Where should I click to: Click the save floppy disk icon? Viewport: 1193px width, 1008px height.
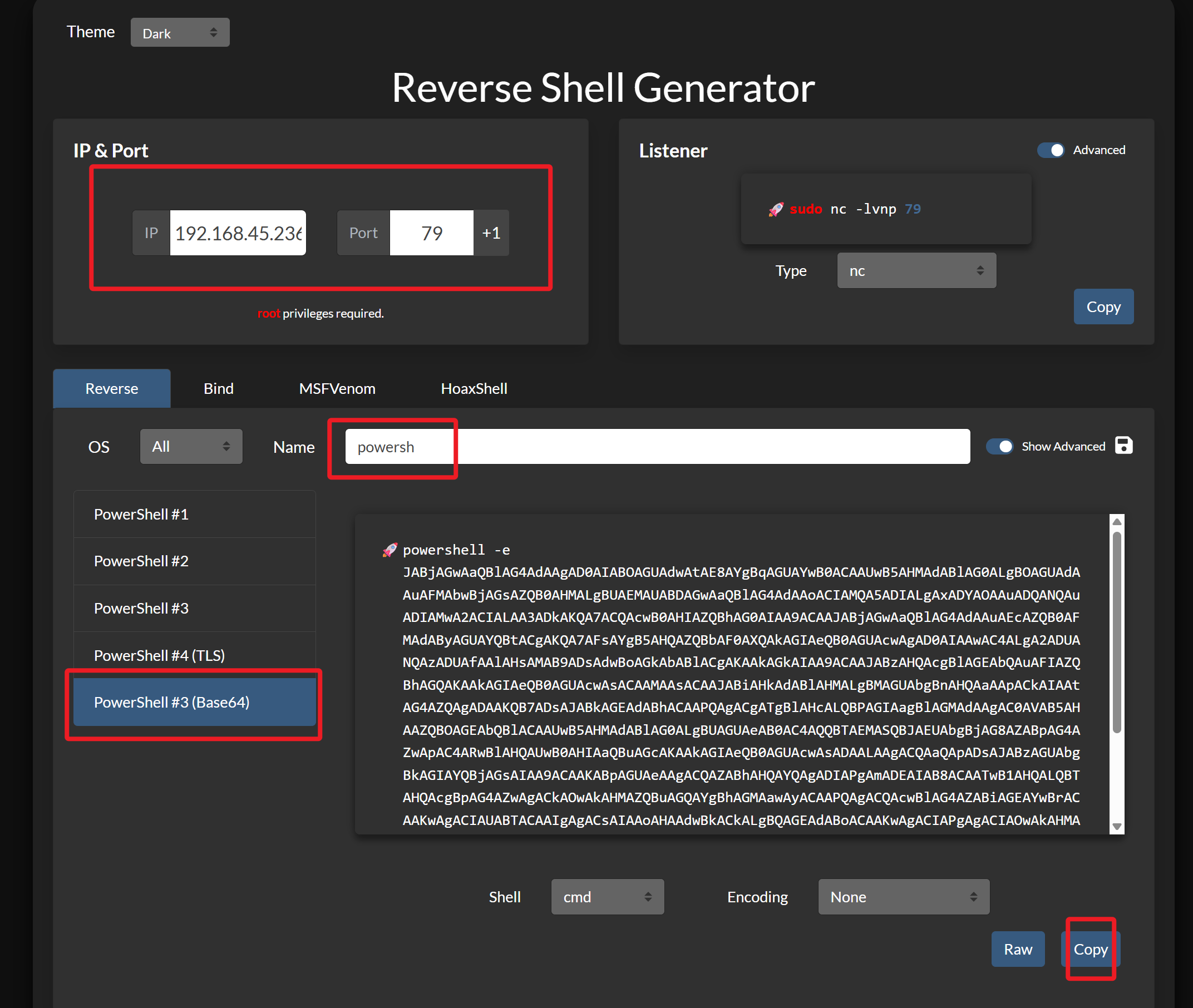[1123, 446]
